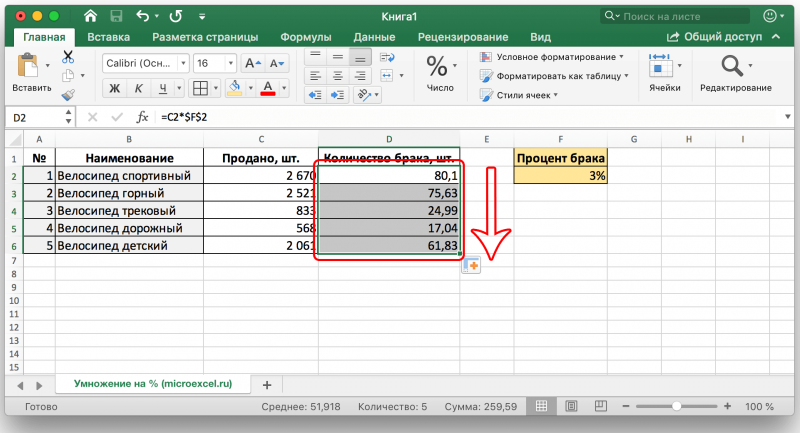Click the fx insert function button
This screenshot has height=433, width=800.
coord(142,117)
